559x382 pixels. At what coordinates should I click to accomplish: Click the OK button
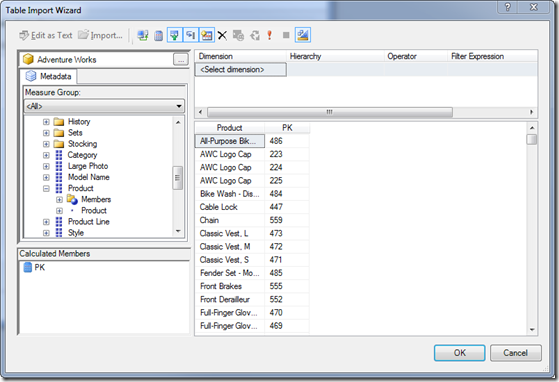pos(460,353)
